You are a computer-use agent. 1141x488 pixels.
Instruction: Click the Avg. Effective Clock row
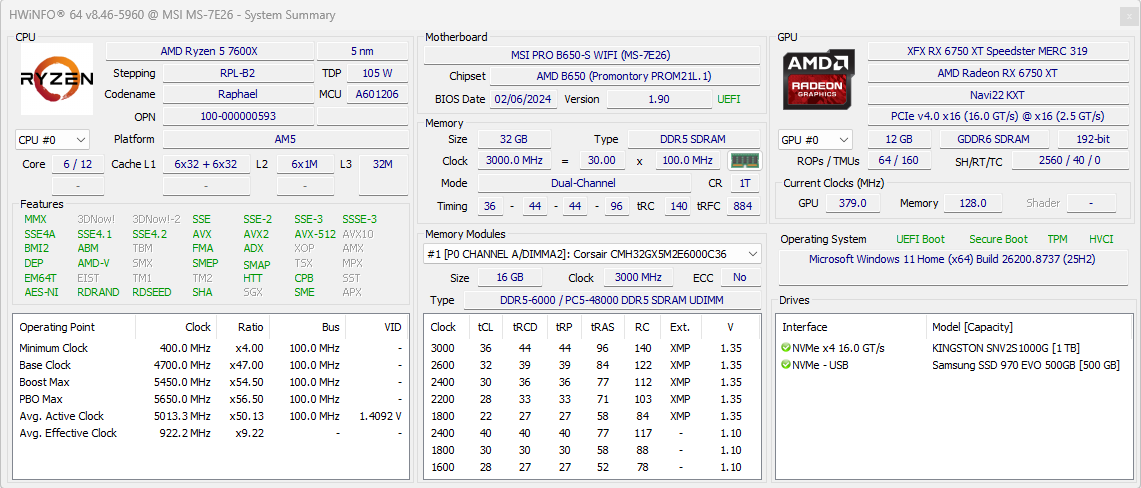[210, 433]
